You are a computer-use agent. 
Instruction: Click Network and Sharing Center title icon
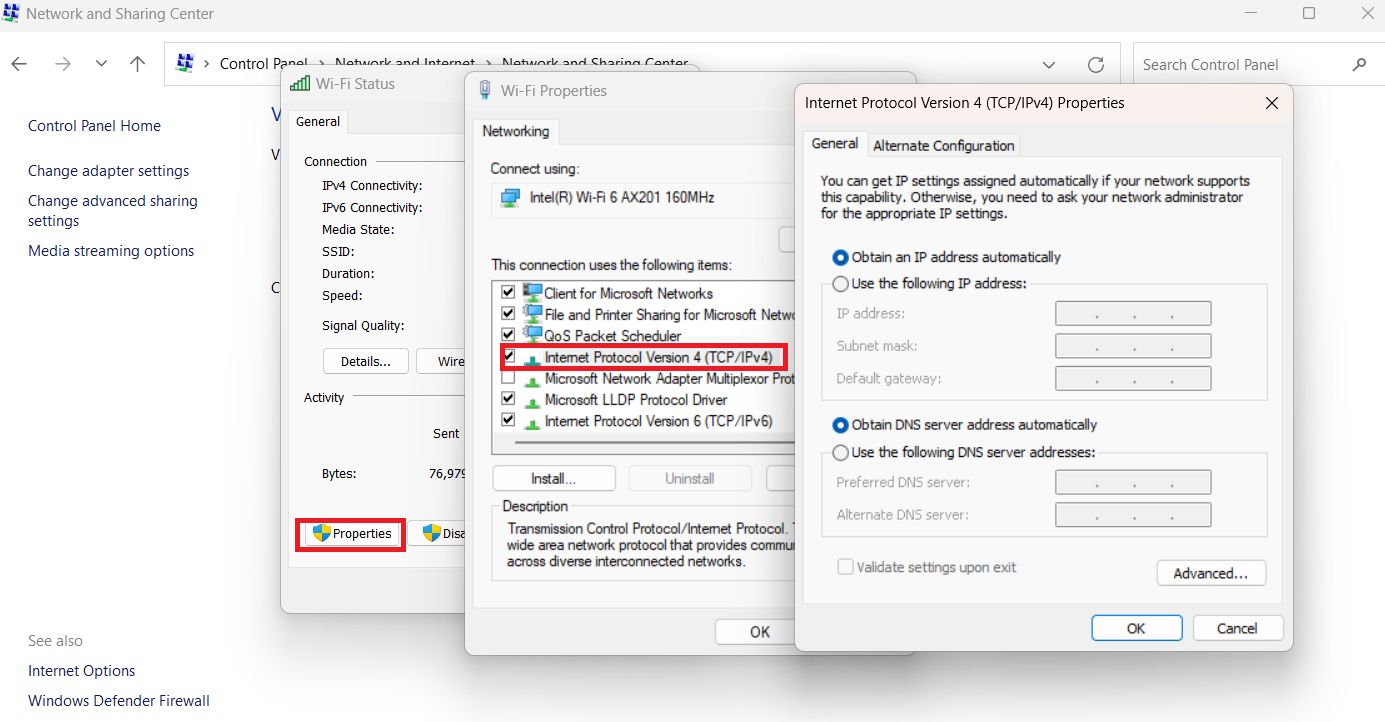[x=11, y=14]
